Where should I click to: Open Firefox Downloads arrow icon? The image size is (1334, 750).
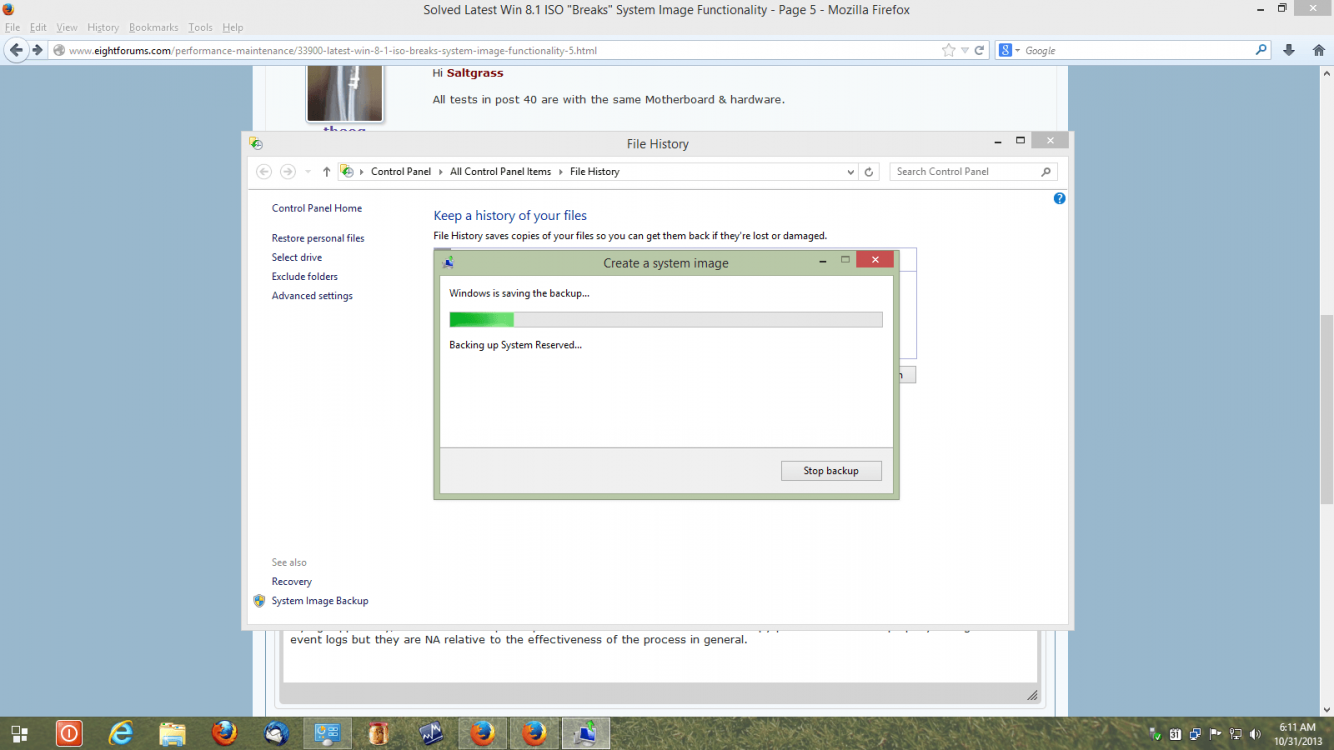coord(1289,50)
